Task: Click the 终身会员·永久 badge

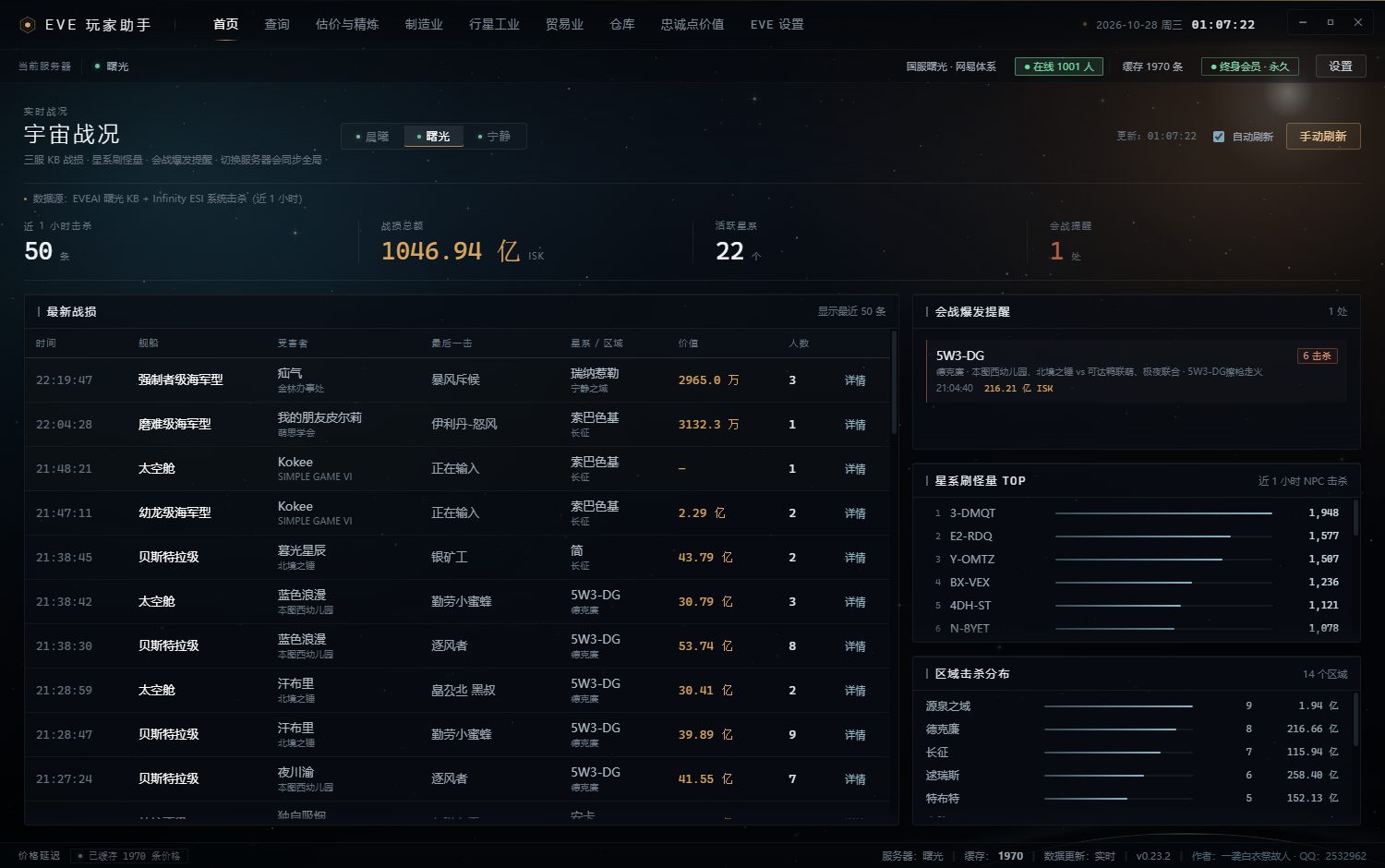Action: (1250, 66)
